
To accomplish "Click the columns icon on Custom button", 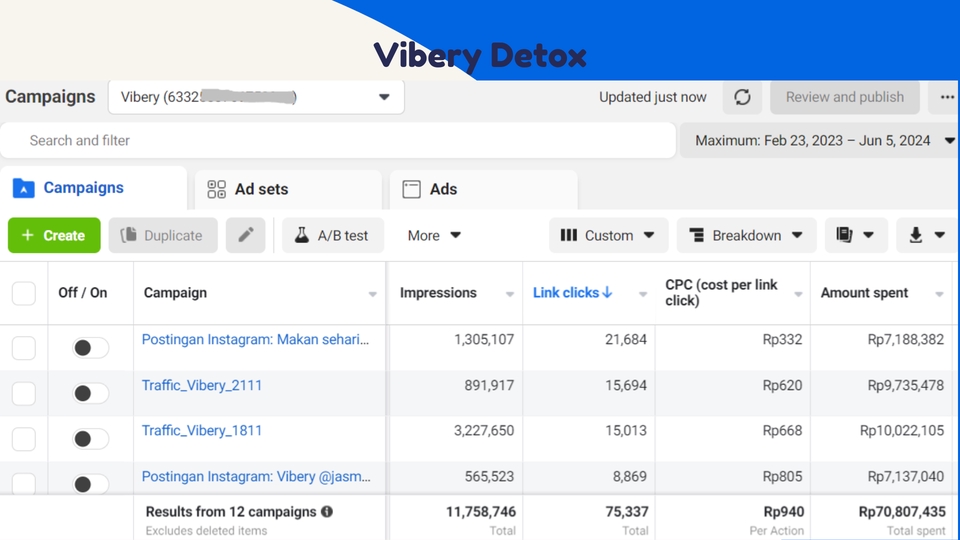I will [569, 235].
